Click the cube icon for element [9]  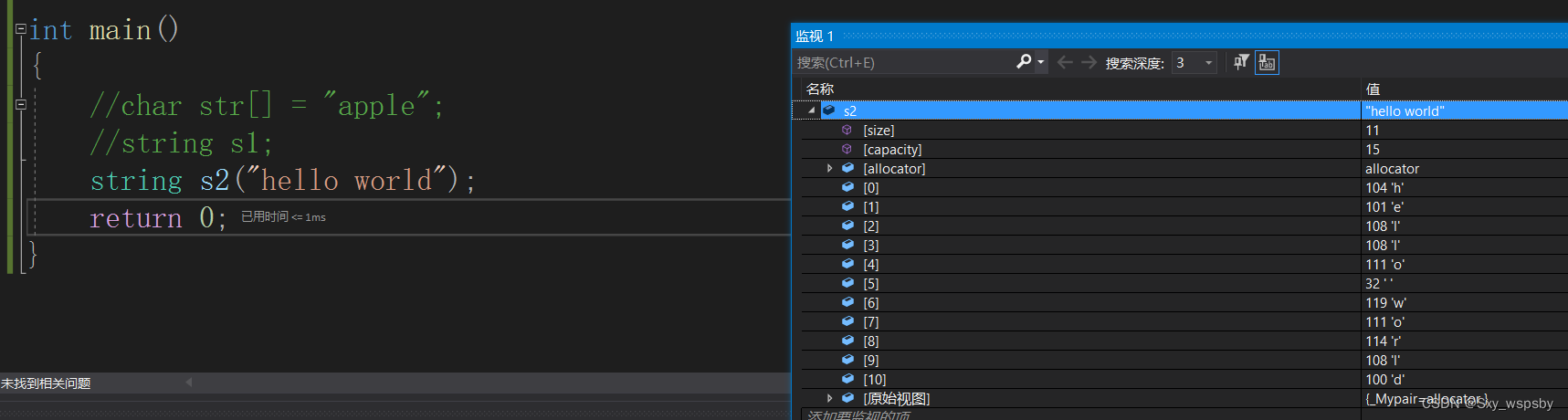tap(847, 360)
